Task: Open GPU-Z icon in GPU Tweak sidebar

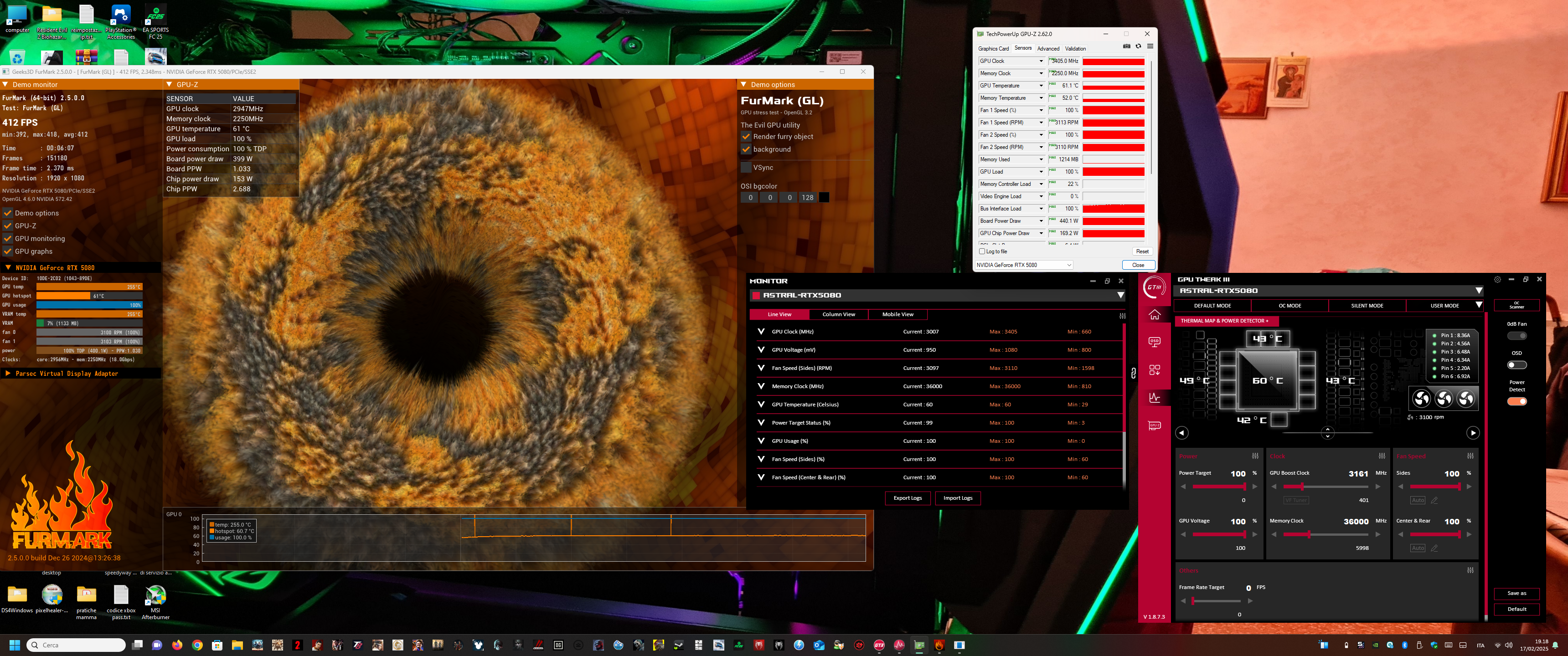Action: (x=1154, y=425)
